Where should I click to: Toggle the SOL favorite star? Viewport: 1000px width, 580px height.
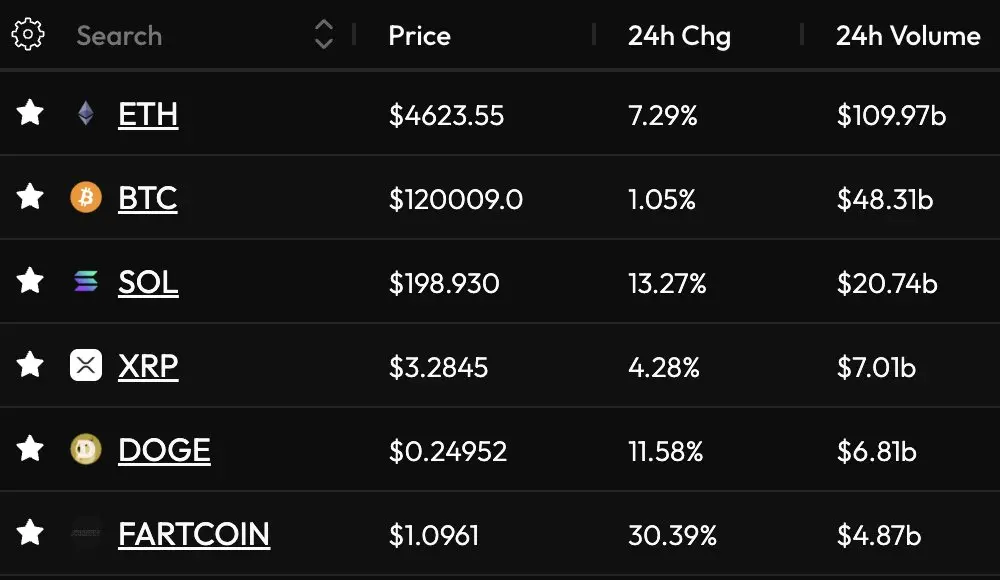click(x=30, y=281)
